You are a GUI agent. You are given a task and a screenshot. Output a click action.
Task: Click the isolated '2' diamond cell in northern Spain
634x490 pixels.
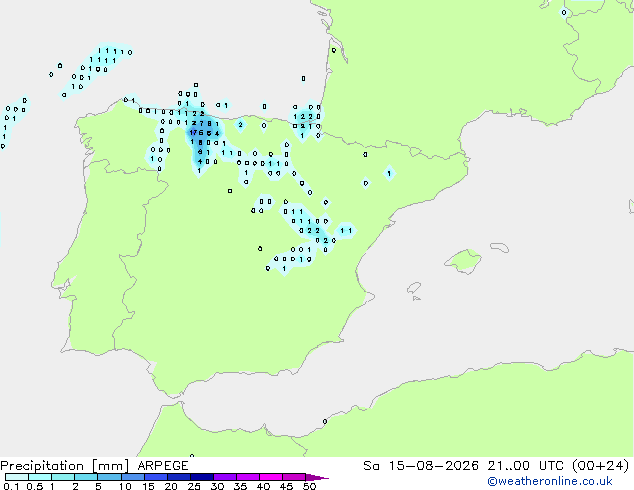[x=241, y=125]
